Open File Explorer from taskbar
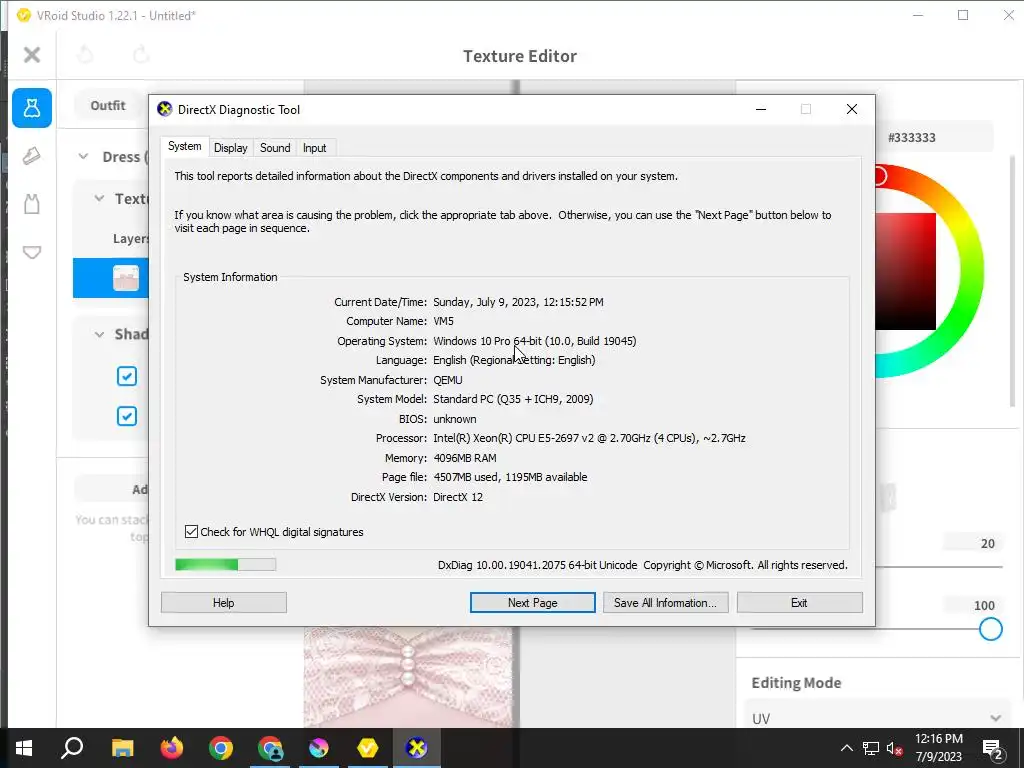This screenshot has height=768, width=1024. (122, 748)
